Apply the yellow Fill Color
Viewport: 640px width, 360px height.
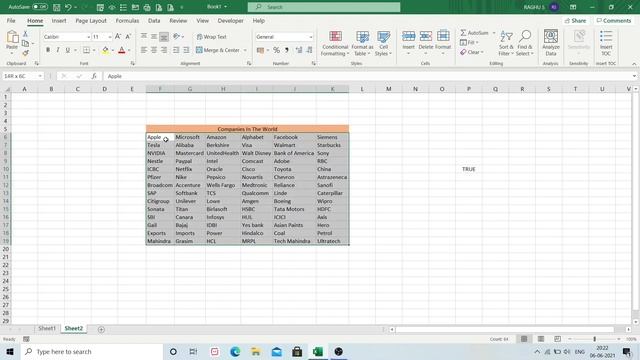105,50
